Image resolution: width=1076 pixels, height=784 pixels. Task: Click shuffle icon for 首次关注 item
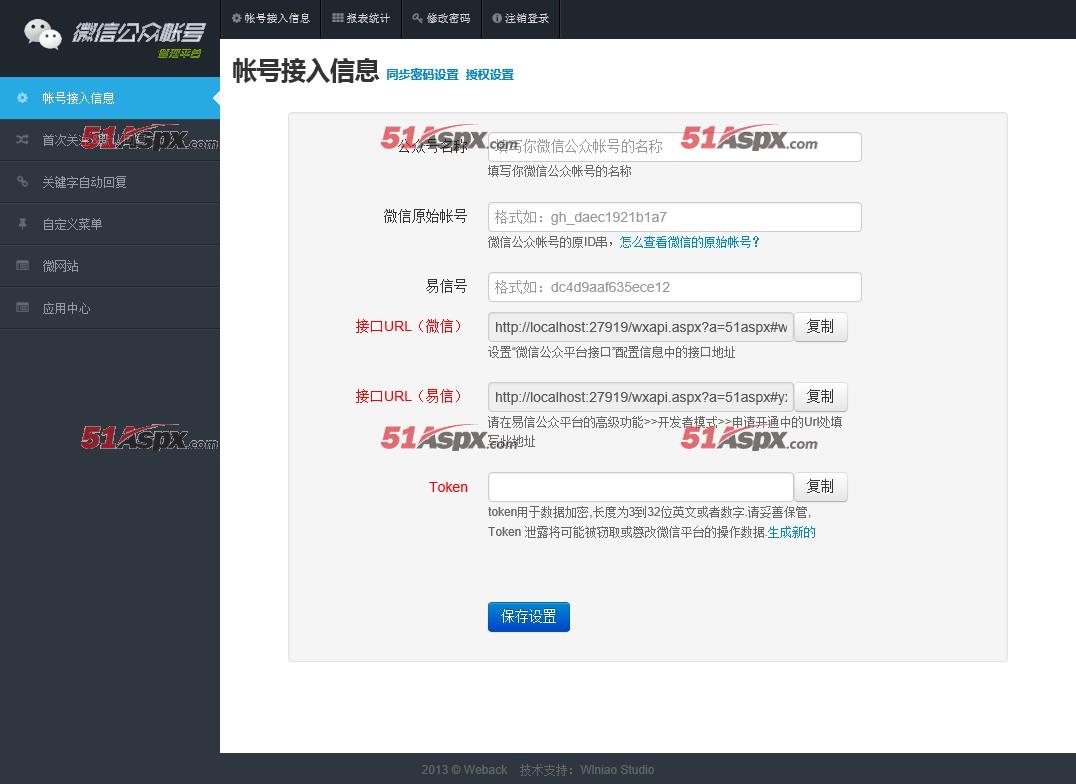(23, 140)
